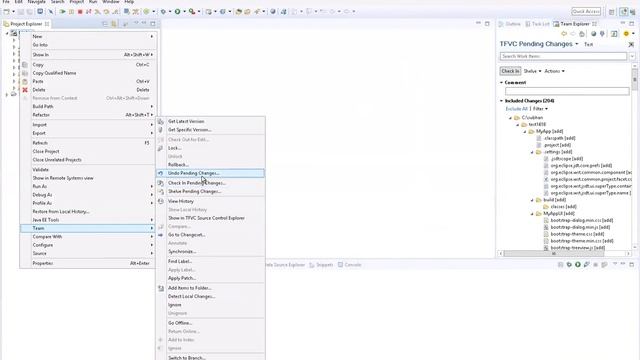The image size is (640, 360).
Task: Switch to the Task List tab
Action: click(x=537, y=24)
